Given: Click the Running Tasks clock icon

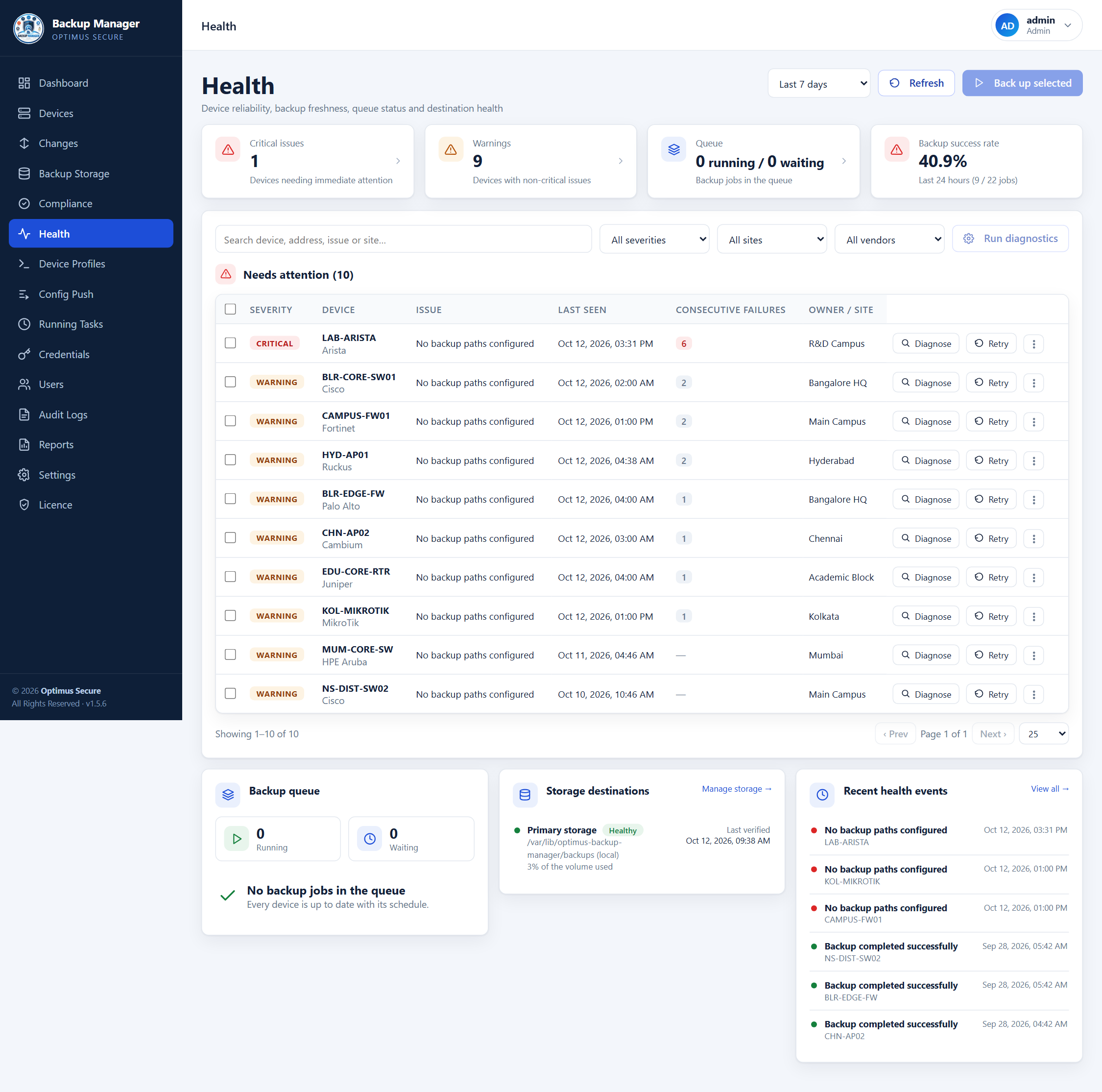Looking at the screenshot, I should coord(24,324).
